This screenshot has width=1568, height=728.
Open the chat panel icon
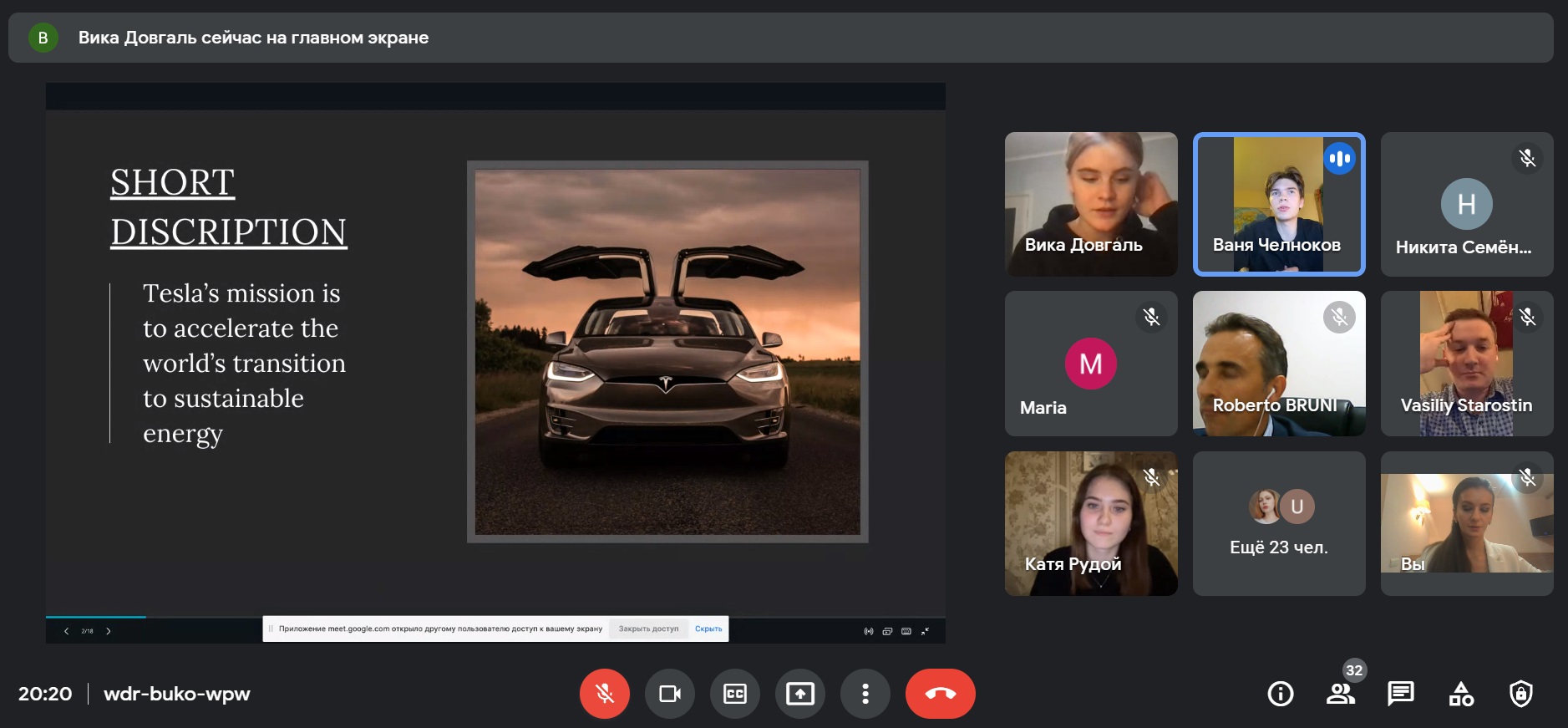pyautogui.click(x=1401, y=694)
